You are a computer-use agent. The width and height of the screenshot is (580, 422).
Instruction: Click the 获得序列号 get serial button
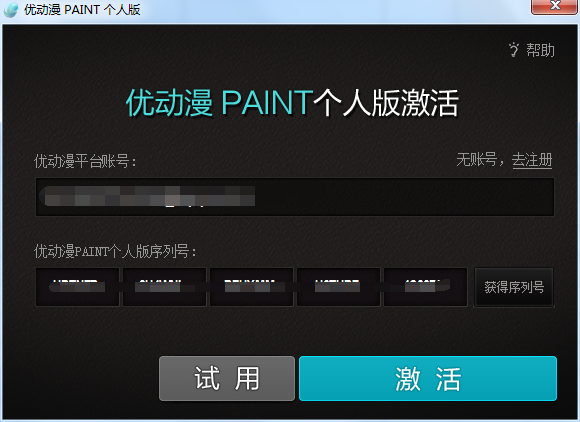(x=514, y=287)
